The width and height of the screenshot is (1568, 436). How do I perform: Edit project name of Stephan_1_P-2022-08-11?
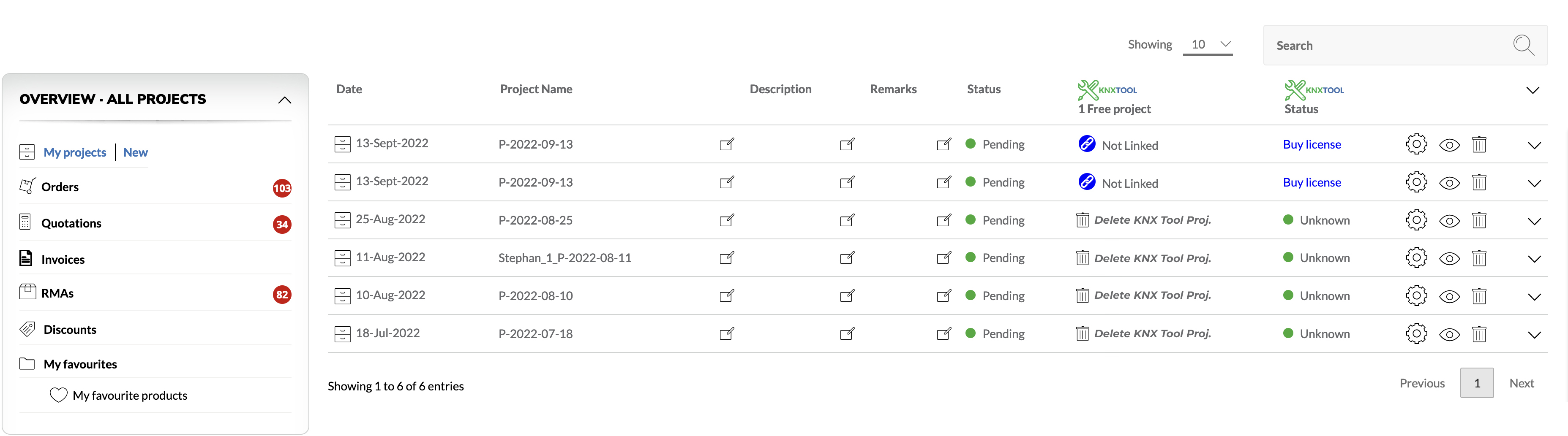coord(726,258)
